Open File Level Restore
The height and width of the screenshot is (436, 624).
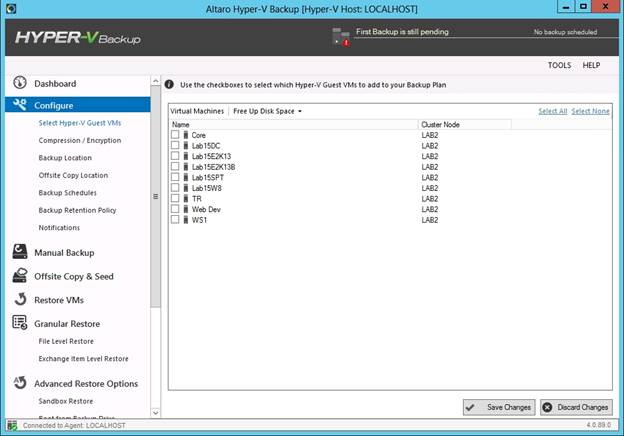pos(66,341)
